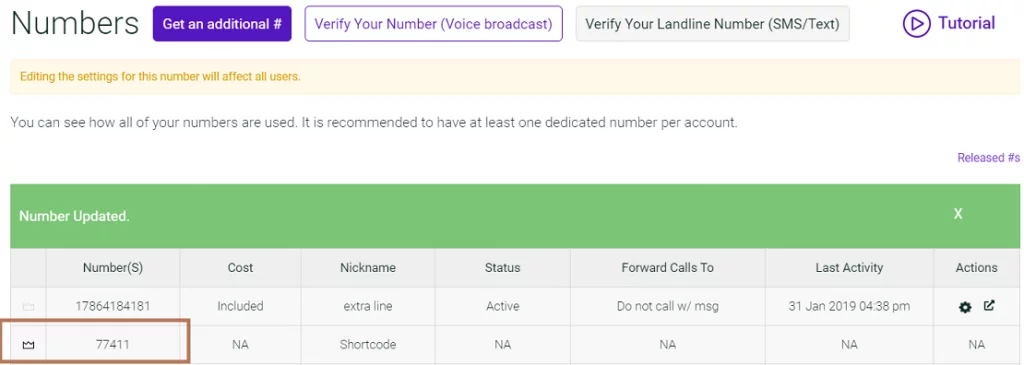The image size is (1024, 365).
Task: Click the Nickname column header
Action: (x=368, y=268)
